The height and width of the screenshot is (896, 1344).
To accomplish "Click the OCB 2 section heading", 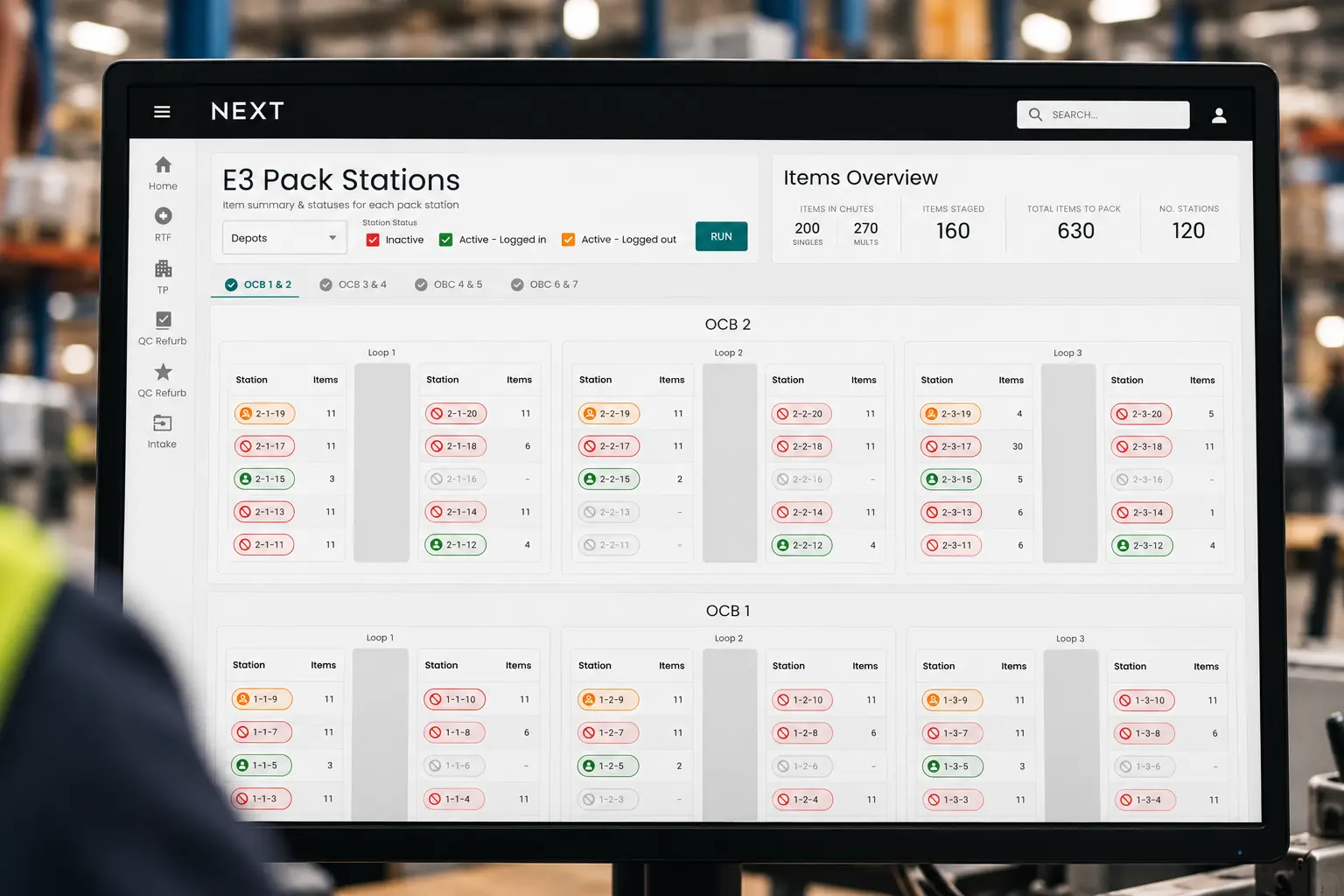I will (x=728, y=325).
